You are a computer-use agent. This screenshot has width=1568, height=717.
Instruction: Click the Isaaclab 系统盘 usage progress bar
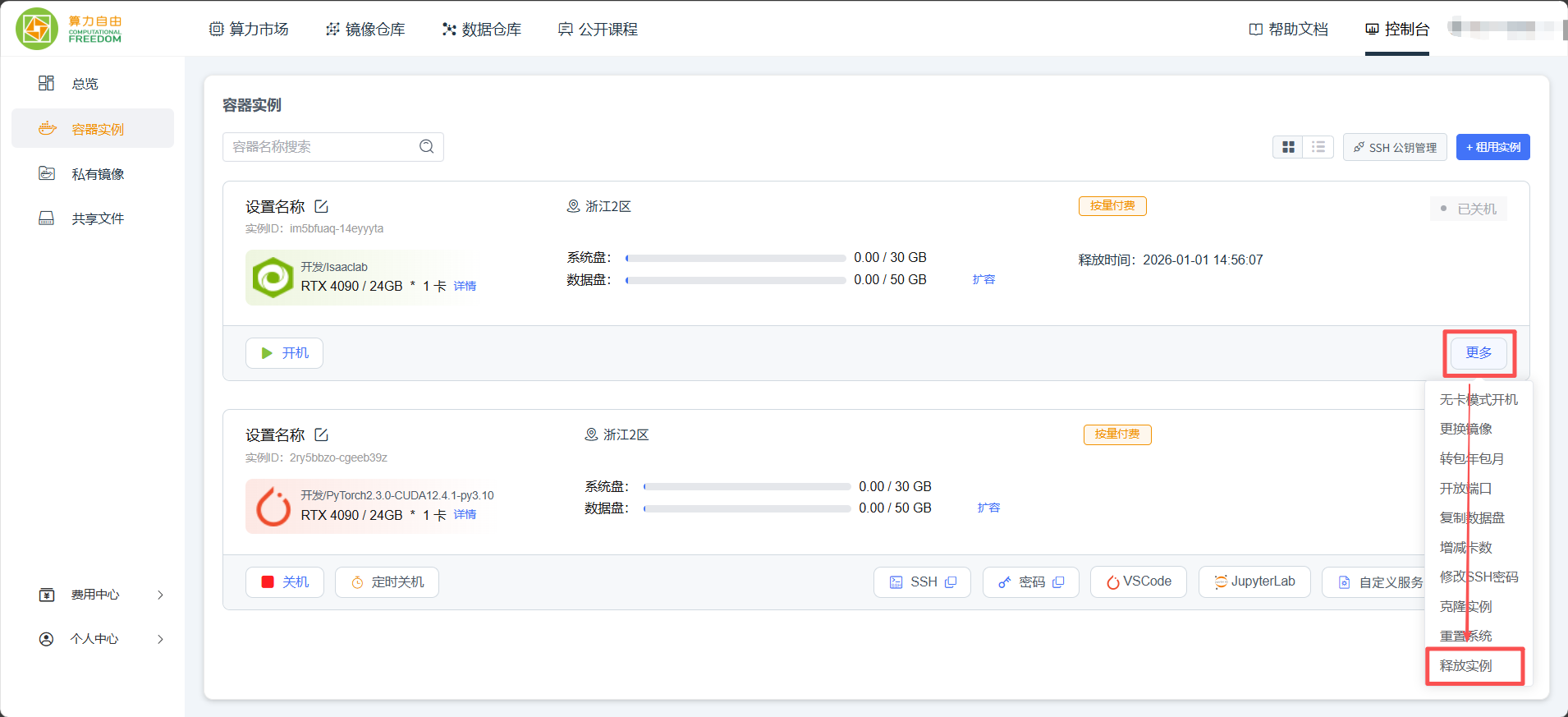tap(735, 258)
